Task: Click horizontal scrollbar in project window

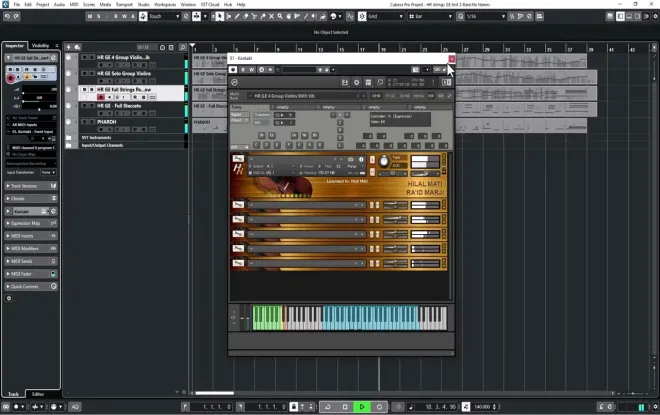Action: tap(215, 393)
